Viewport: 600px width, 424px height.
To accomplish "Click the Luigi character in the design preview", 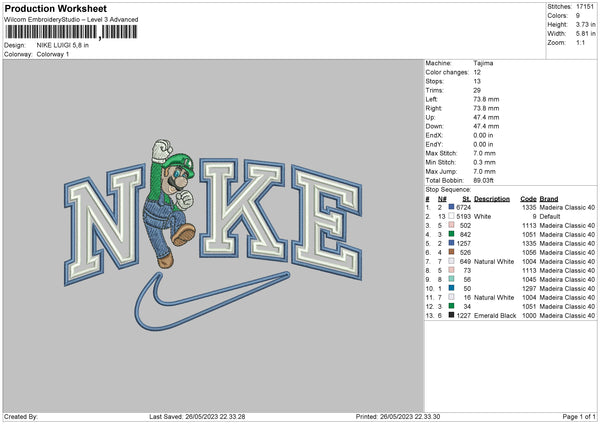I will [x=171, y=203].
